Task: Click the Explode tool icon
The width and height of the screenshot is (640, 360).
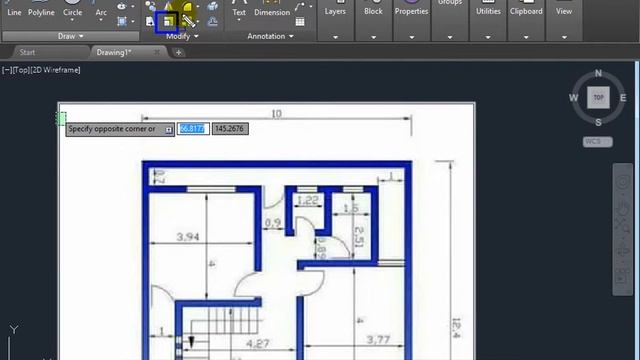Action: [x=212, y=6]
